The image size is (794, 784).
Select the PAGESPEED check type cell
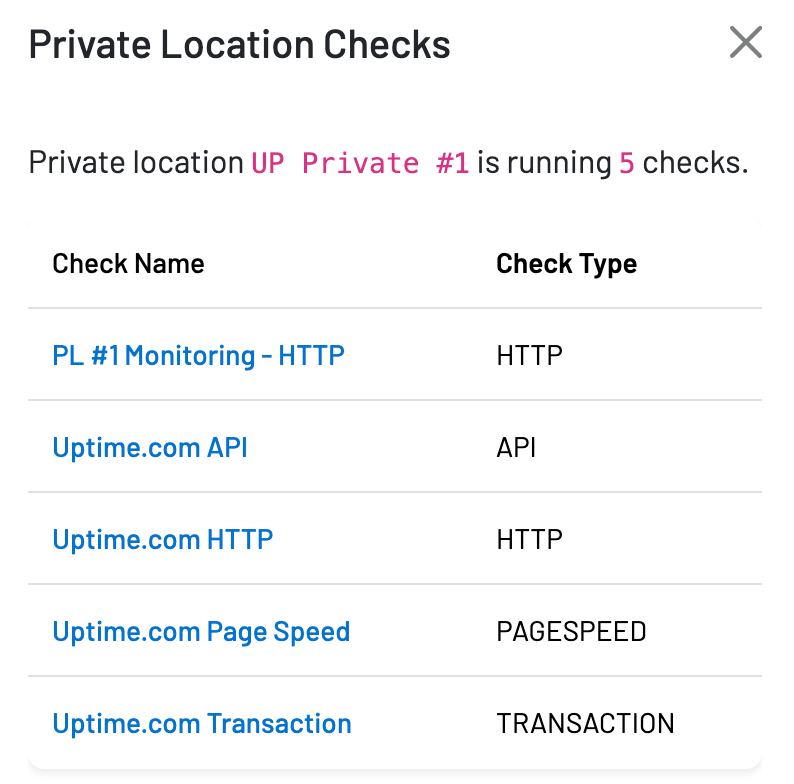[571, 632]
